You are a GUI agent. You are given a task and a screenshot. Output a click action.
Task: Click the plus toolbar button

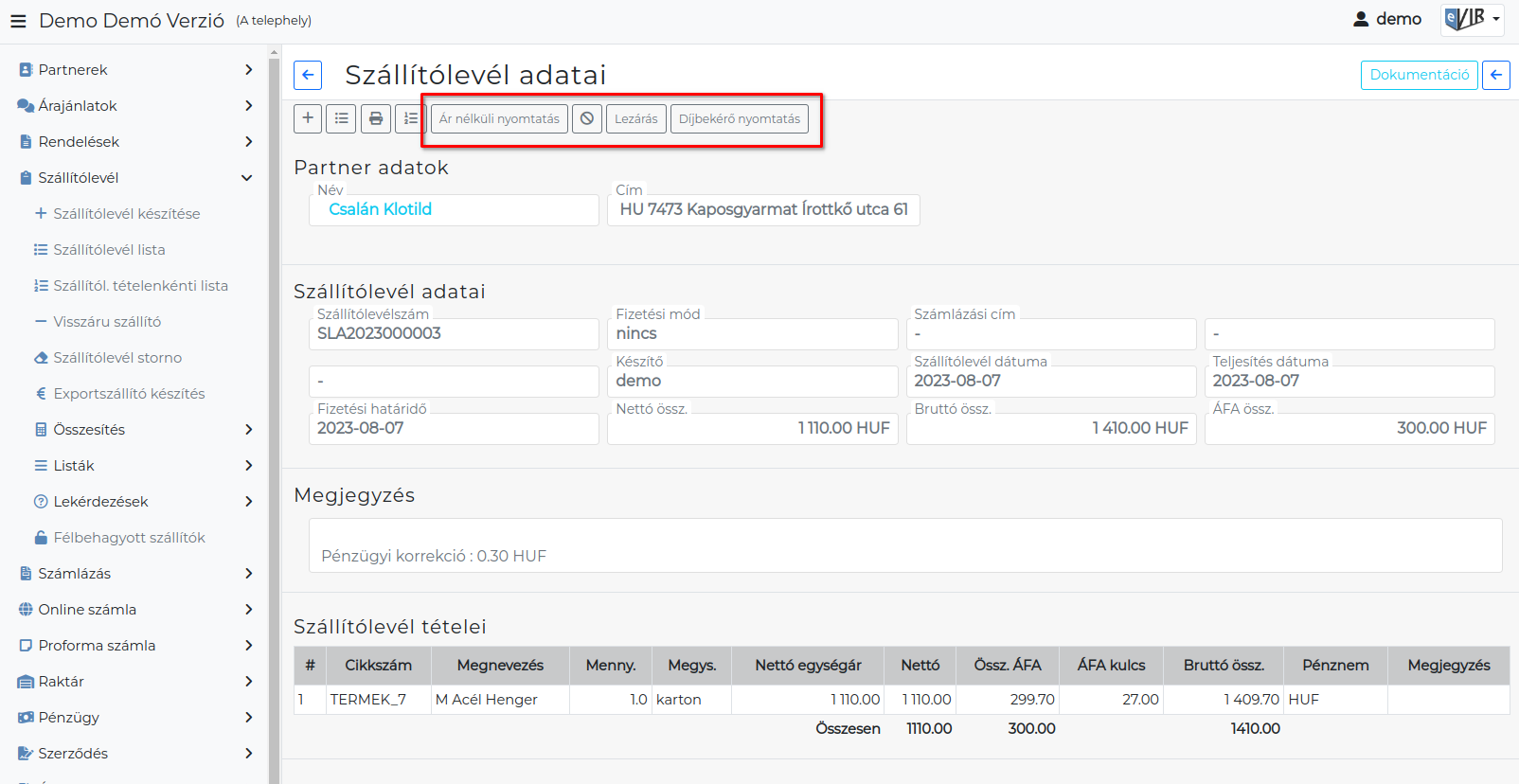point(308,118)
